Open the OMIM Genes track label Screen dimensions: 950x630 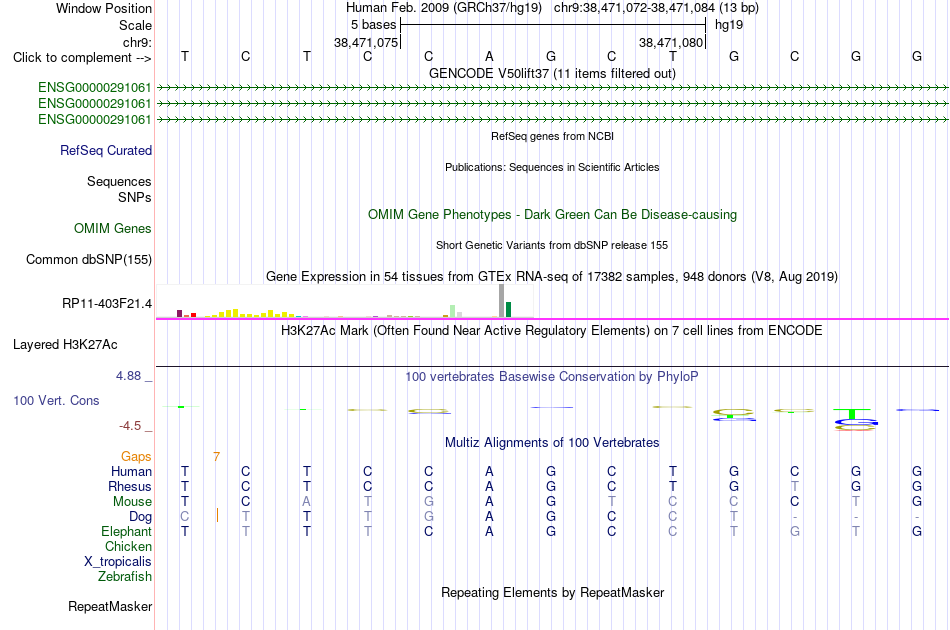[x=113, y=228]
